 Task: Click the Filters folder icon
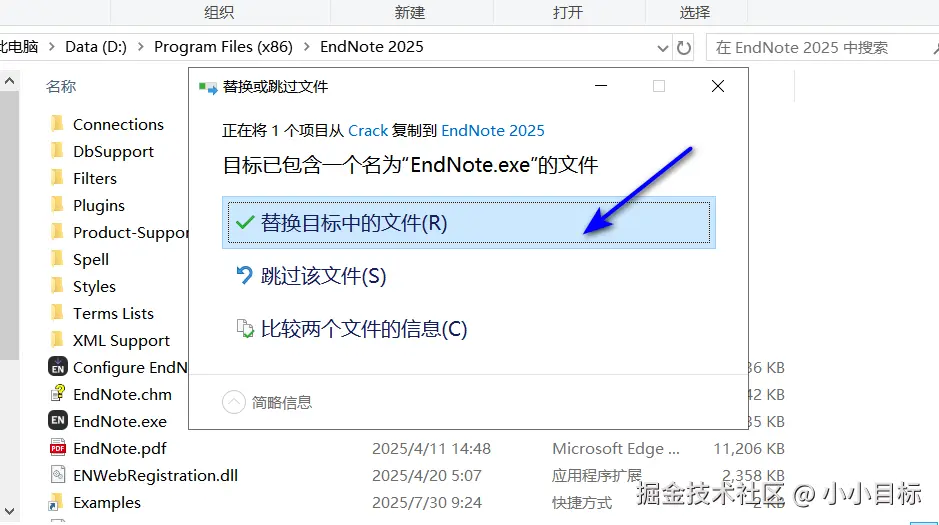(x=57, y=177)
